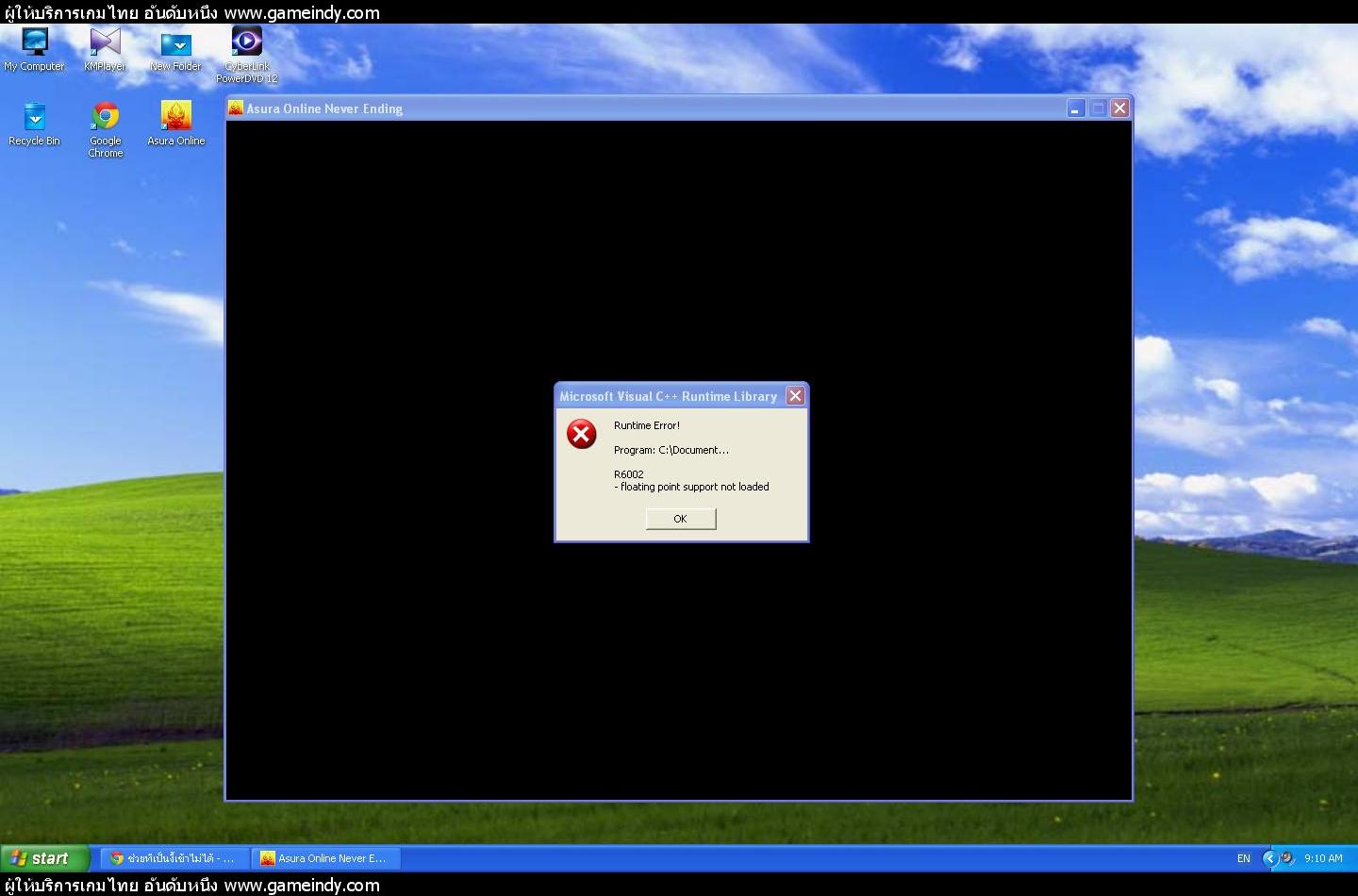Screen dimensions: 1358x896
Task: Click the EN language indicator
Action: (x=1244, y=858)
